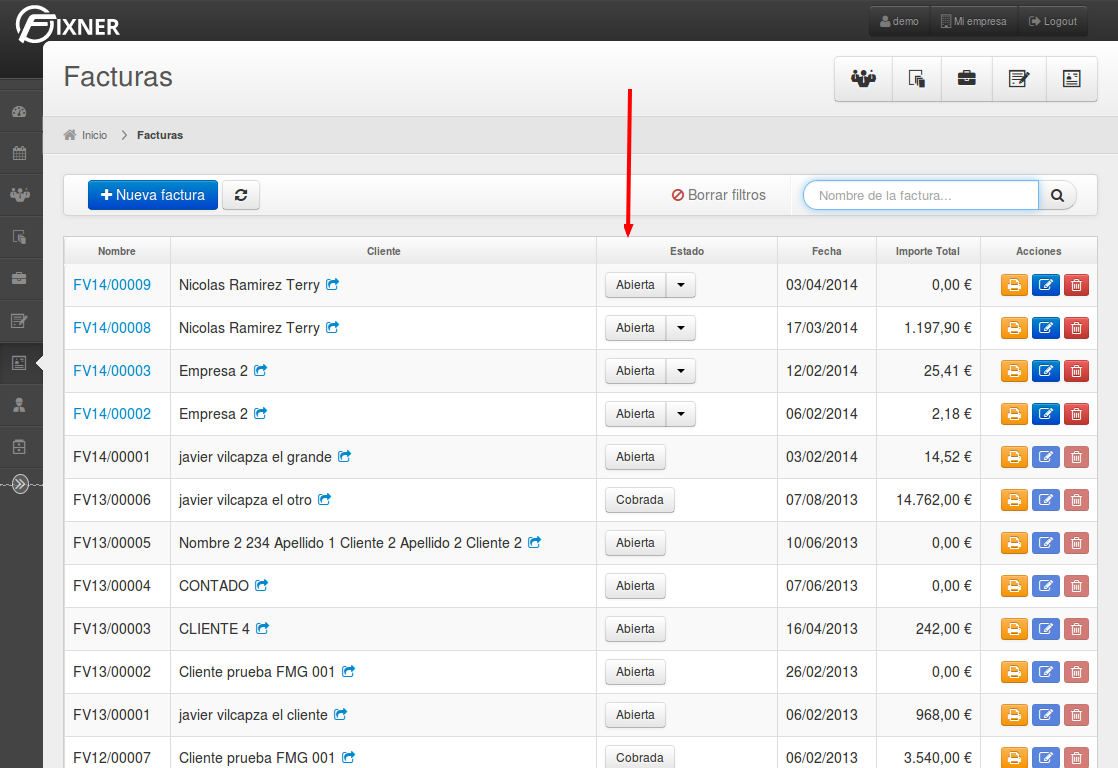Click the clients group icon in top toolbar
The width and height of the screenshot is (1118, 768).
[x=863, y=78]
